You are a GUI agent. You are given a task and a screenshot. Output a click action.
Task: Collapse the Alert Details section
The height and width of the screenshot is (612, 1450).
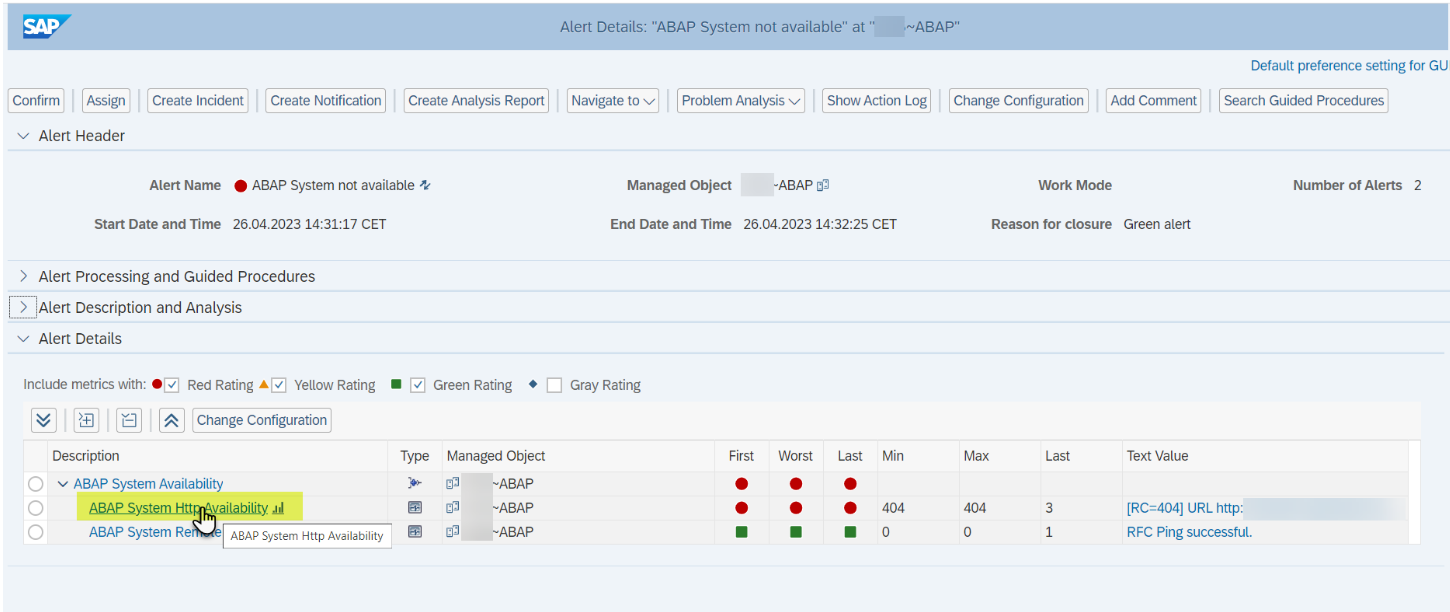pos(23,339)
